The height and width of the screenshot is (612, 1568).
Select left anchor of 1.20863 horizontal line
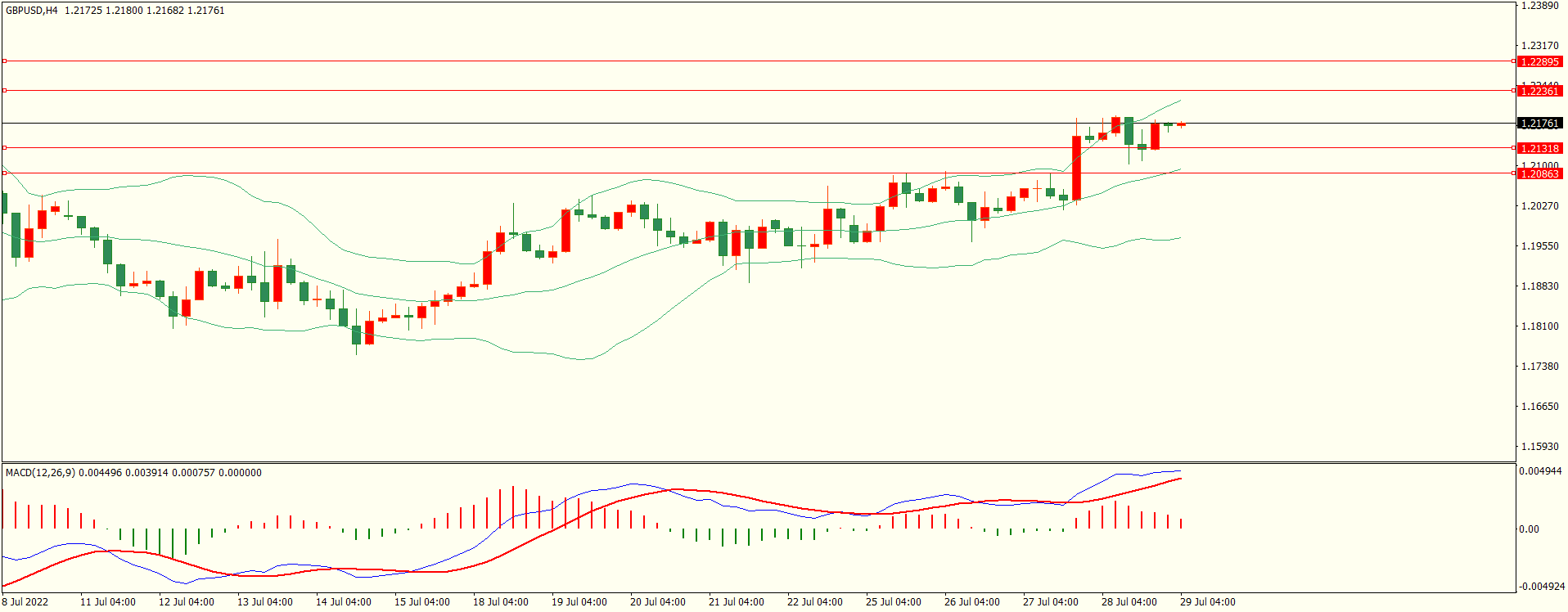pos(4,173)
